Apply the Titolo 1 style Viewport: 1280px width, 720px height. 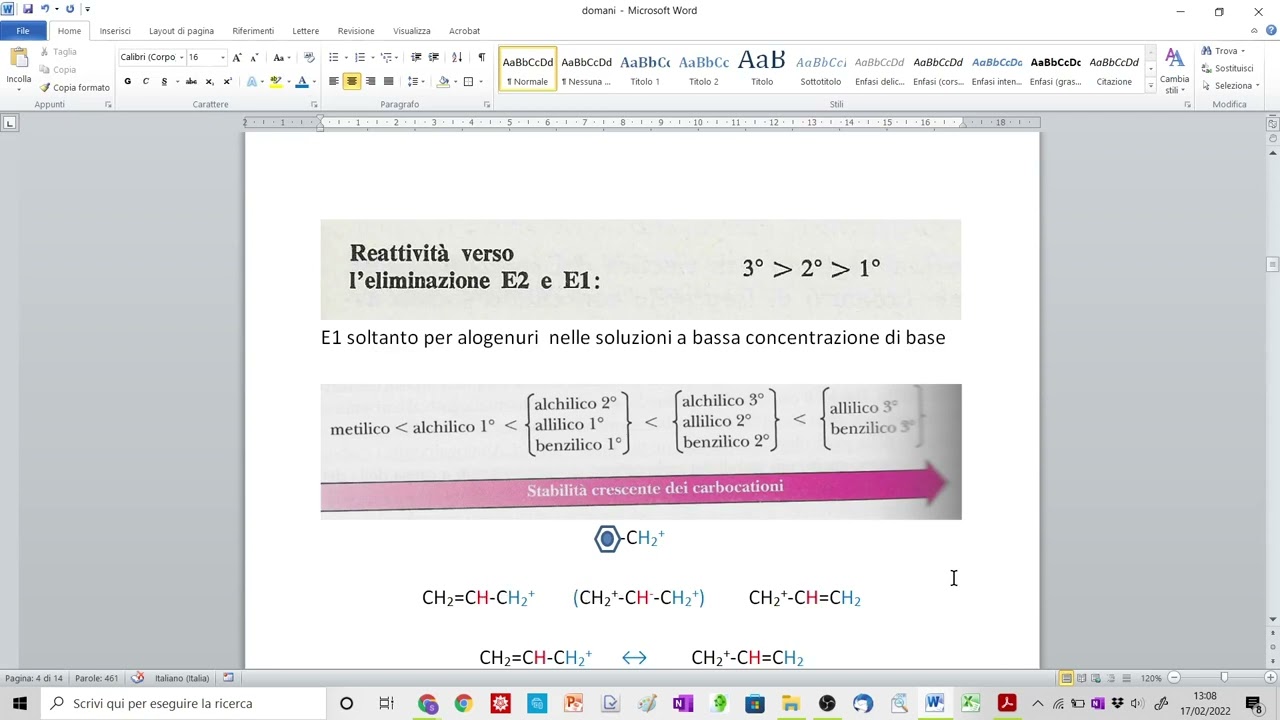[x=645, y=69]
